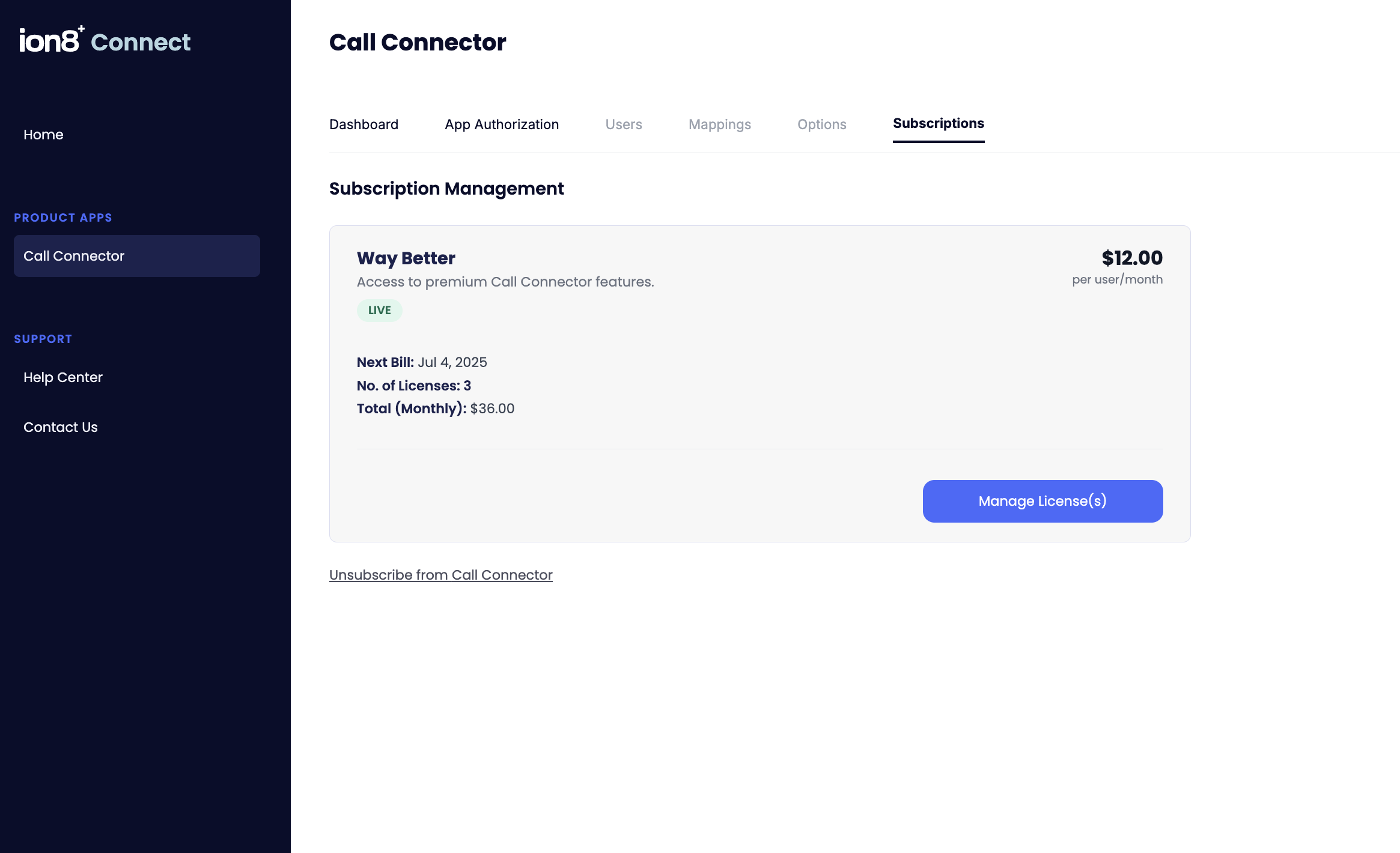Click the Manage License(s) button
Viewport: 1400px width, 853px height.
[1043, 501]
